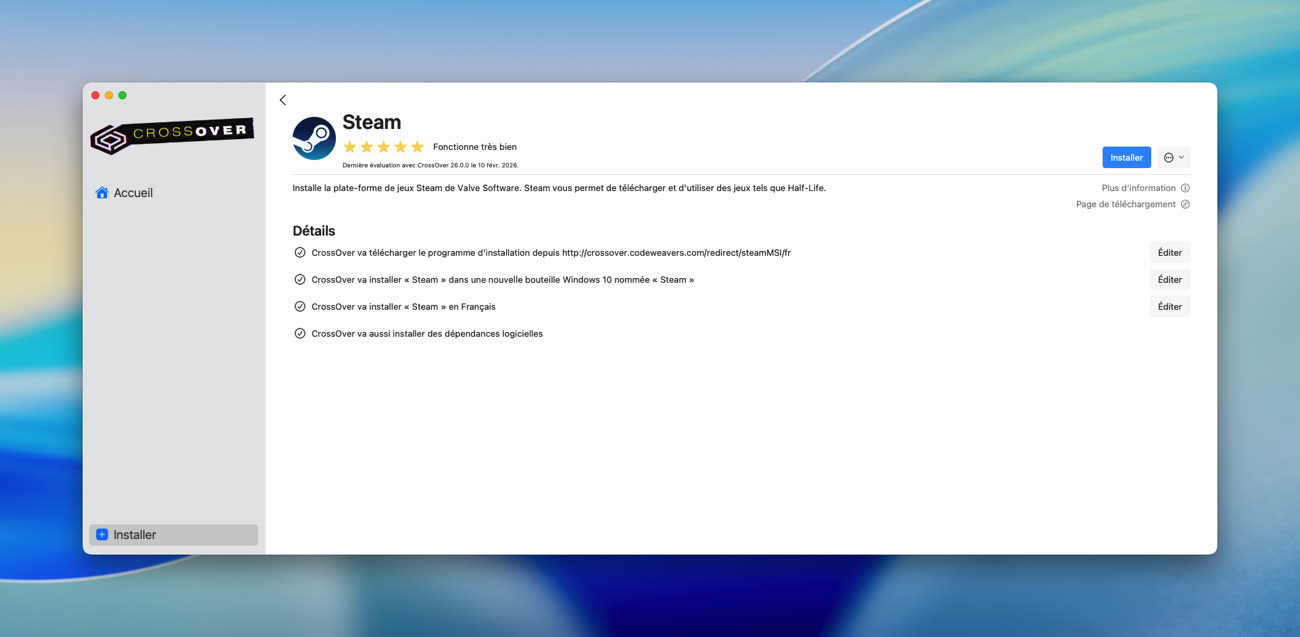Expand the ellipsis more options dropdown
Screen dimensions: 1300x637
(1173, 158)
